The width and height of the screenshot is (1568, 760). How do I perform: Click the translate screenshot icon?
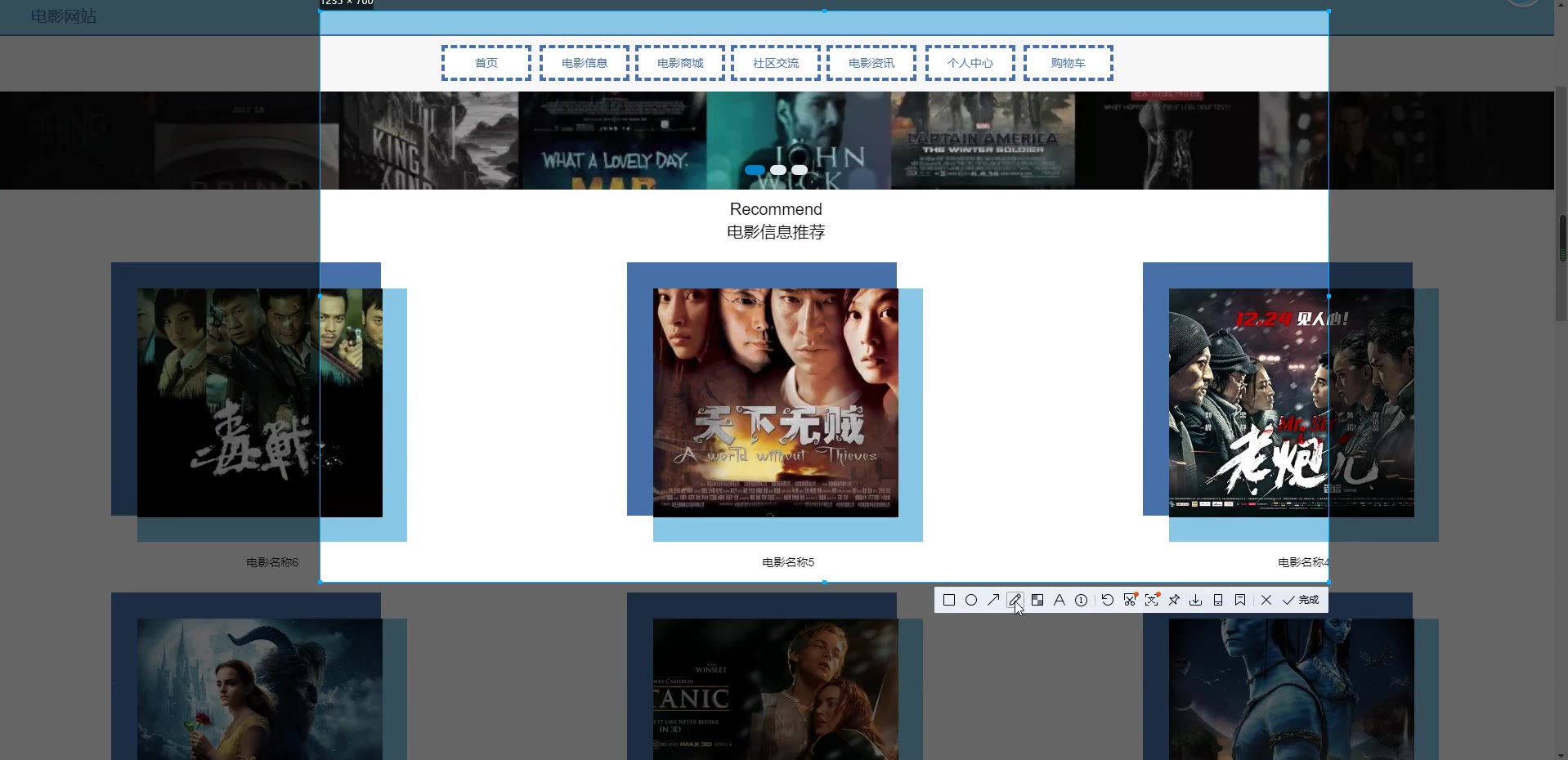coord(1152,600)
